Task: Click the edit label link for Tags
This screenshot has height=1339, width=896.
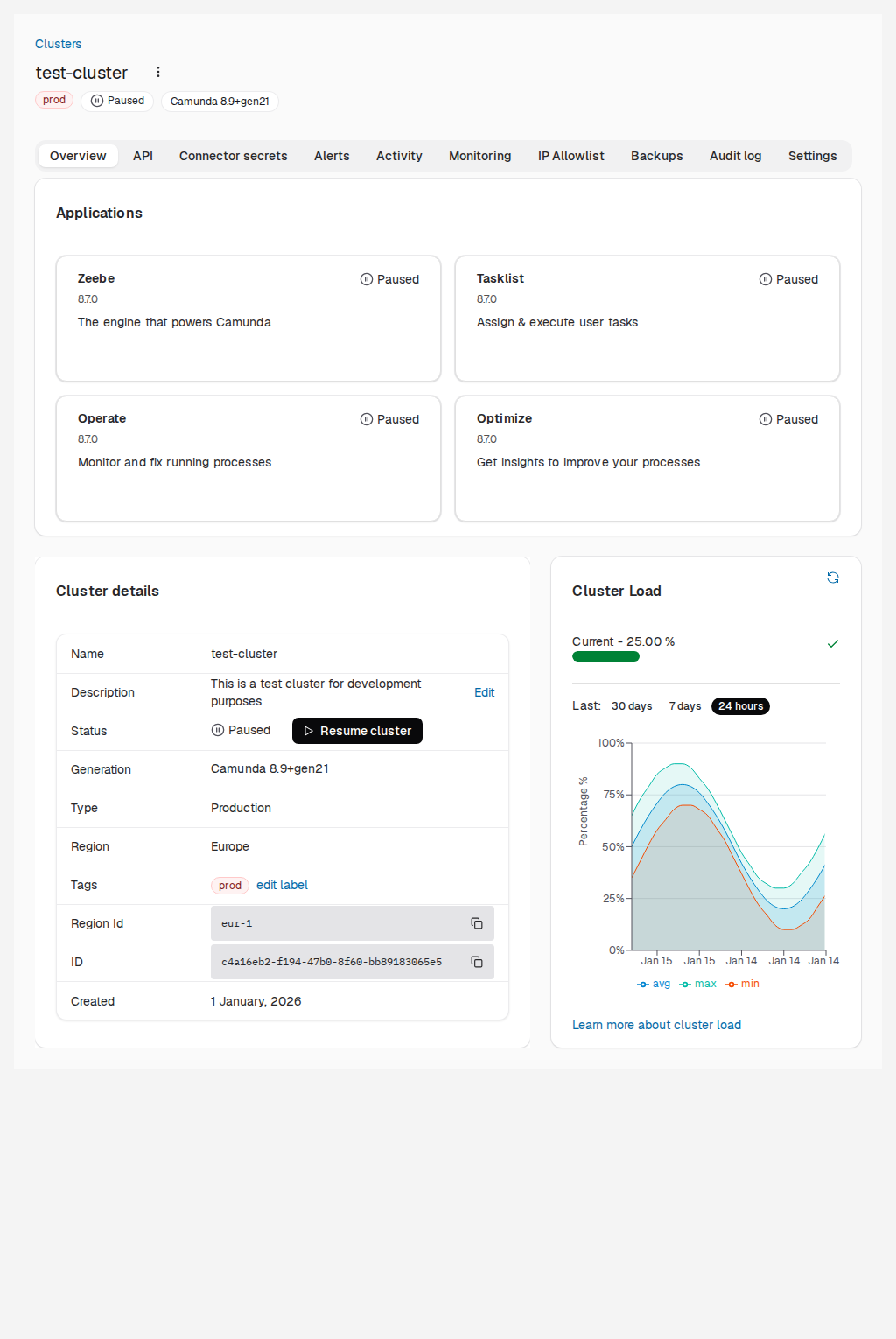Action: [x=282, y=885]
